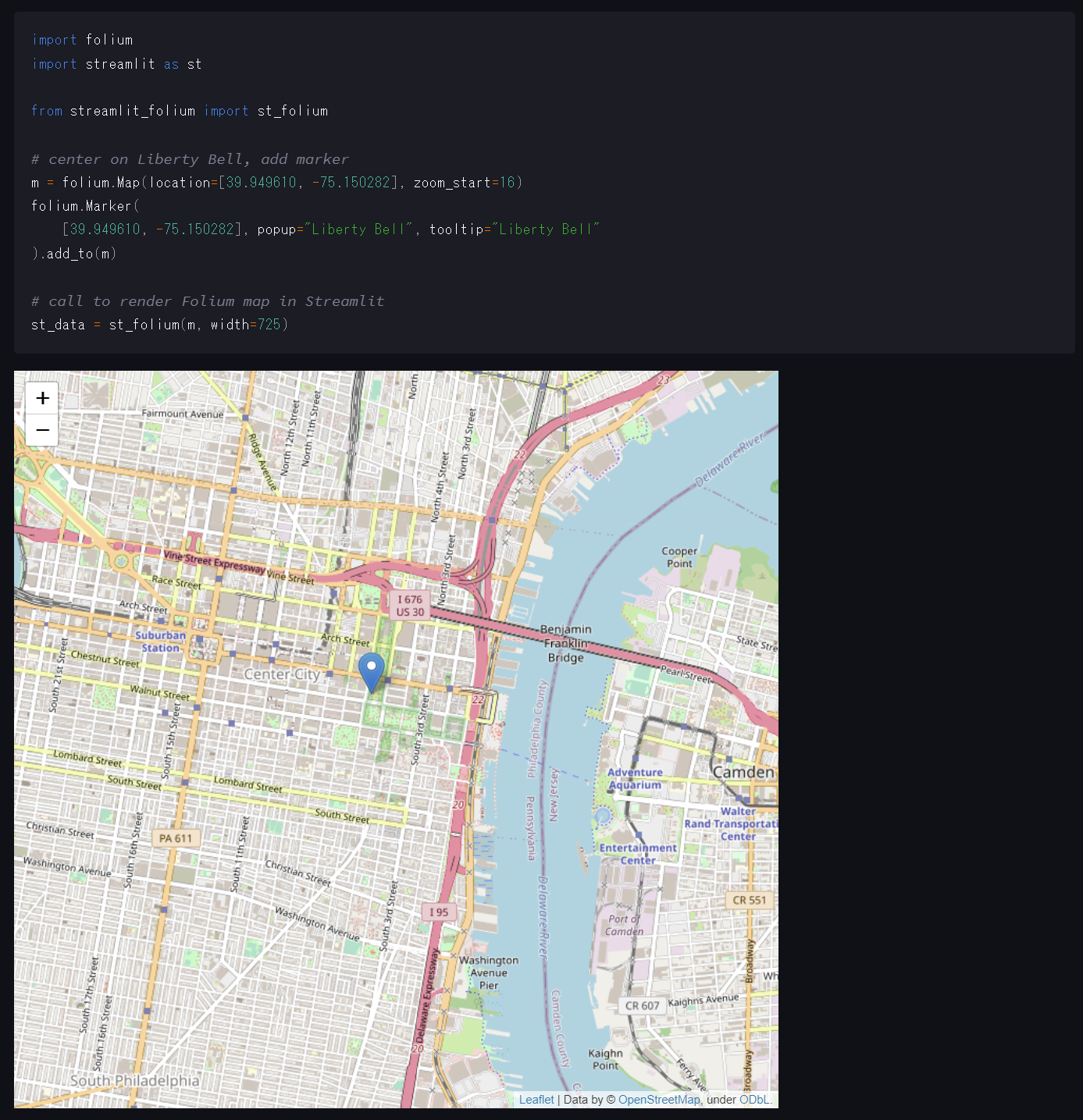Open the ODbL license link
Viewport: 1083px width, 1120px height.
pyautogui.click(x=754, y=1100)
